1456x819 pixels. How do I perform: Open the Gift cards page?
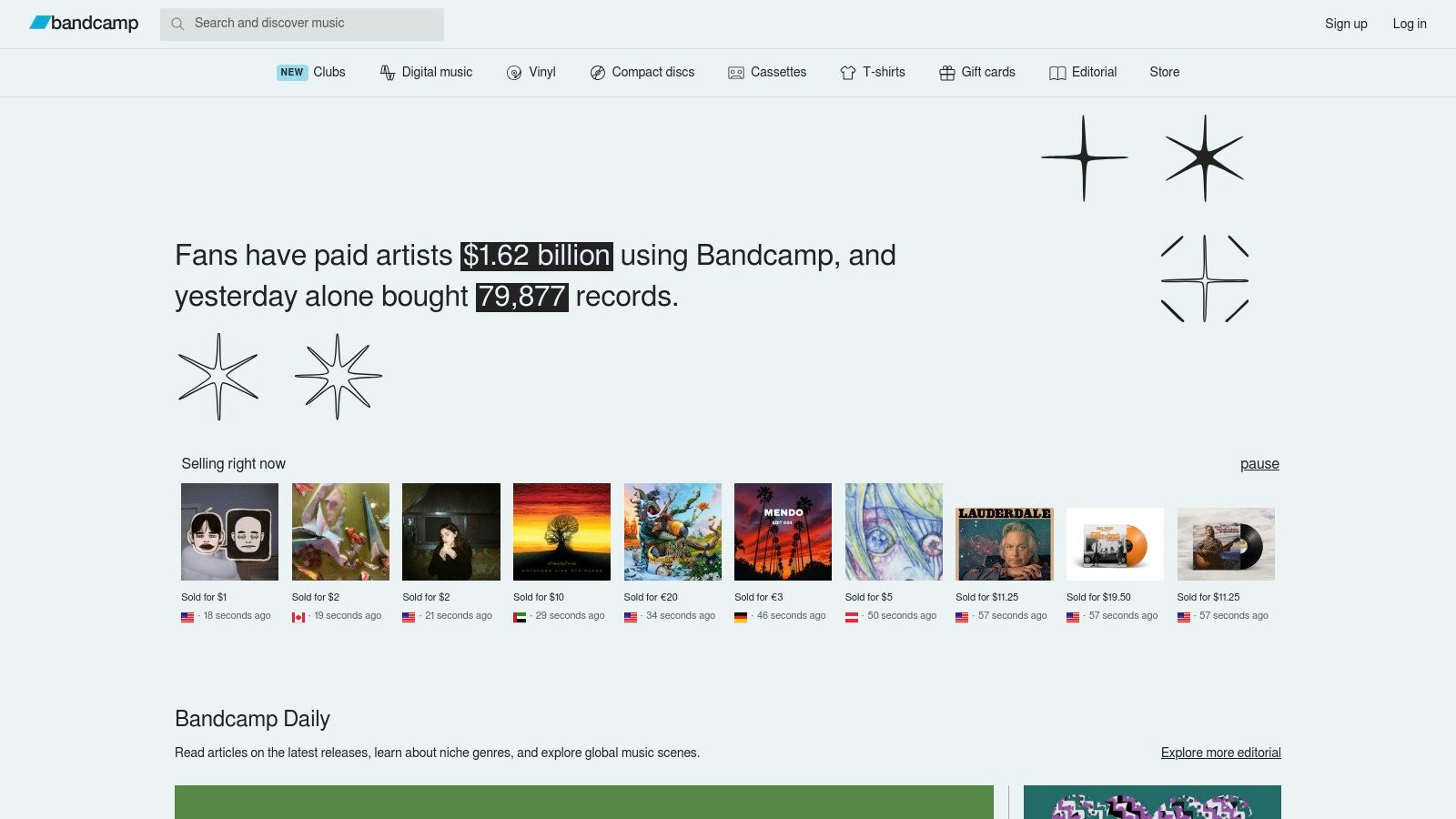pos(988,72)
